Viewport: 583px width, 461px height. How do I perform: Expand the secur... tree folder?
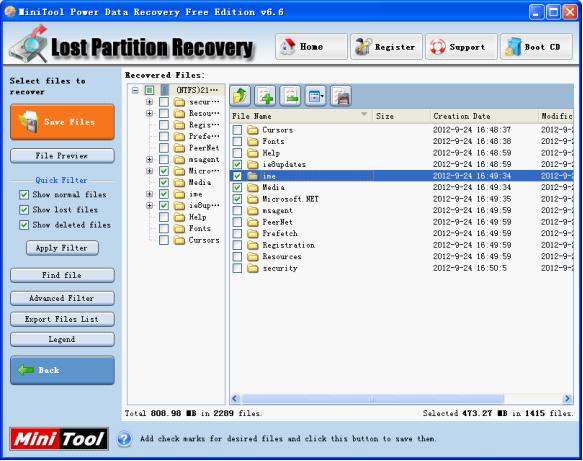149,102
